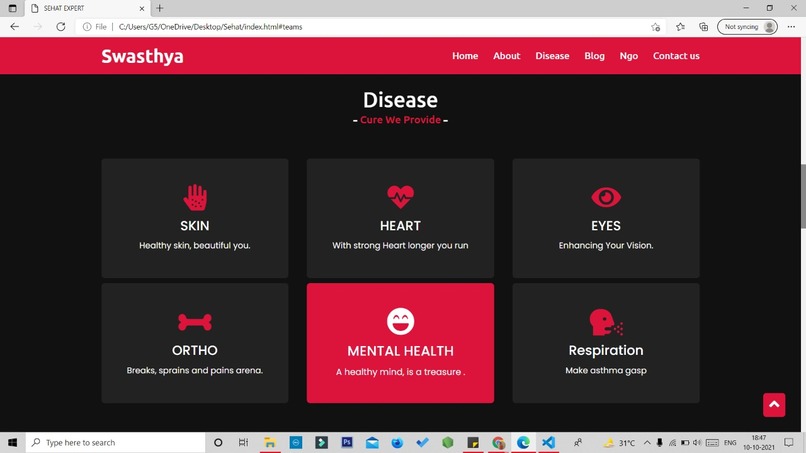Click 'A healthy mind, is a treasure' text

[x=398, y=372]
